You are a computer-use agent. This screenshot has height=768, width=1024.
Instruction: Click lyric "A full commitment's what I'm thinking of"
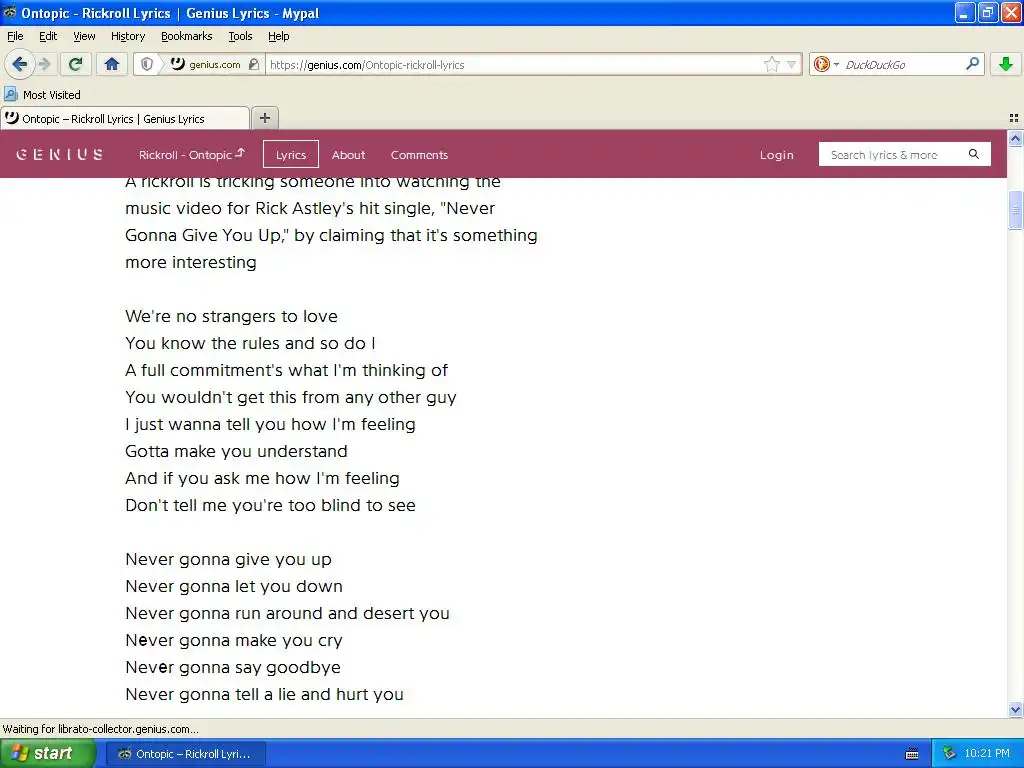coord(286,370)
